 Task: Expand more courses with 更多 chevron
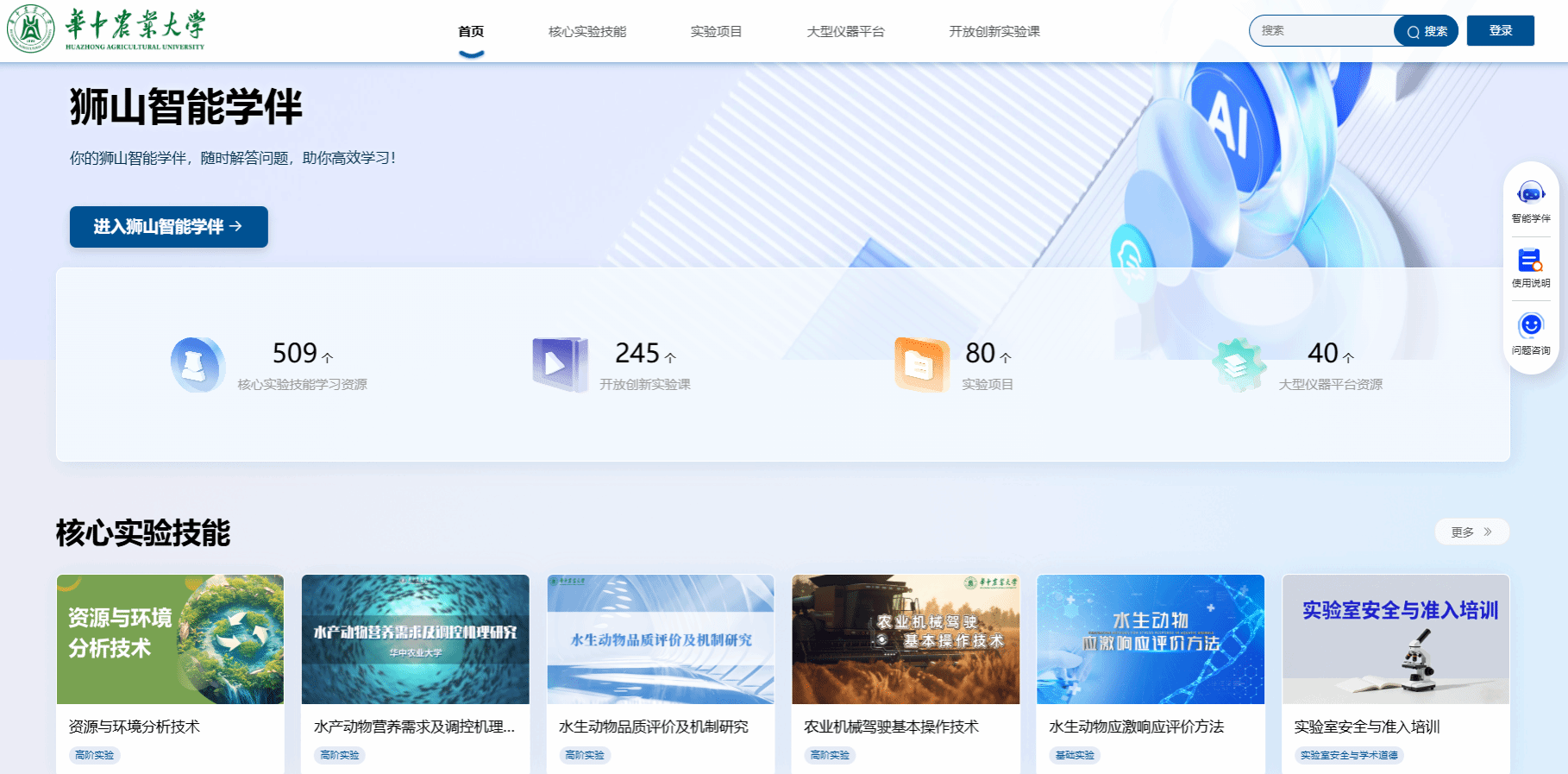[1471, 532]
